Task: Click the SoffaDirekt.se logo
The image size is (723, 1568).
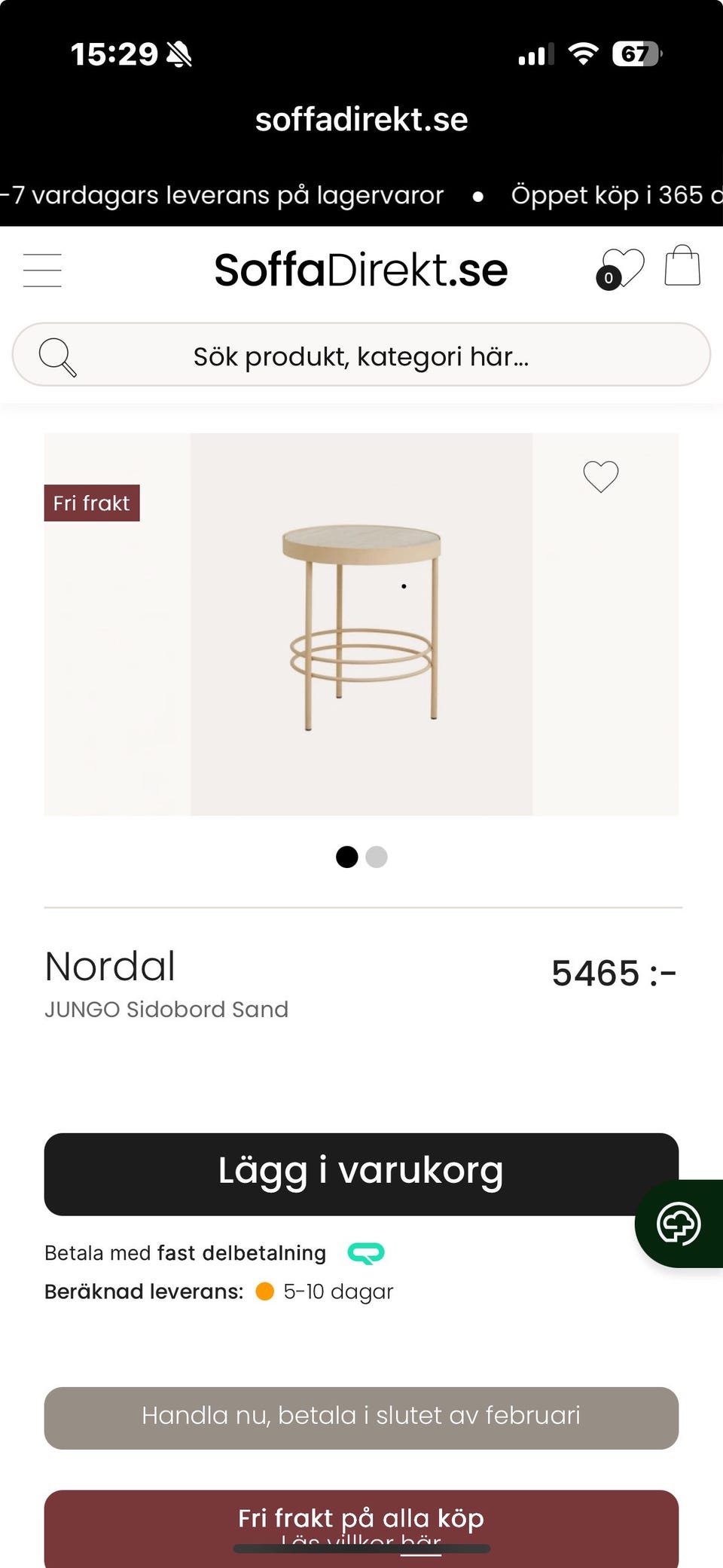Action: tap(361, 270)
